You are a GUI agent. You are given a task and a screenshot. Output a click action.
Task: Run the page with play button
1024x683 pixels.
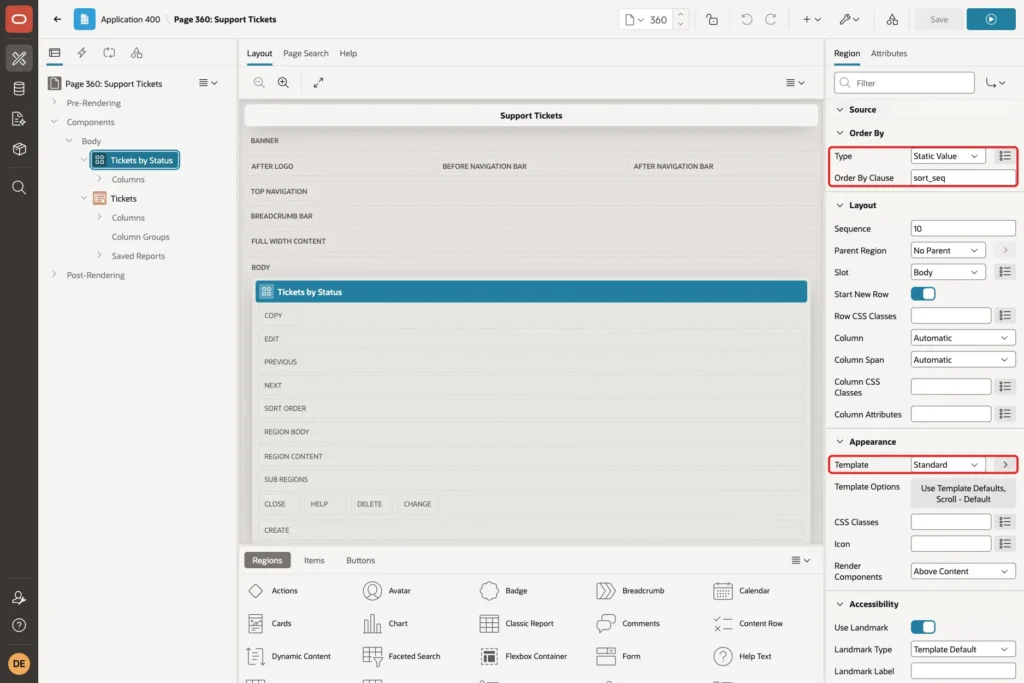point(991,20)
